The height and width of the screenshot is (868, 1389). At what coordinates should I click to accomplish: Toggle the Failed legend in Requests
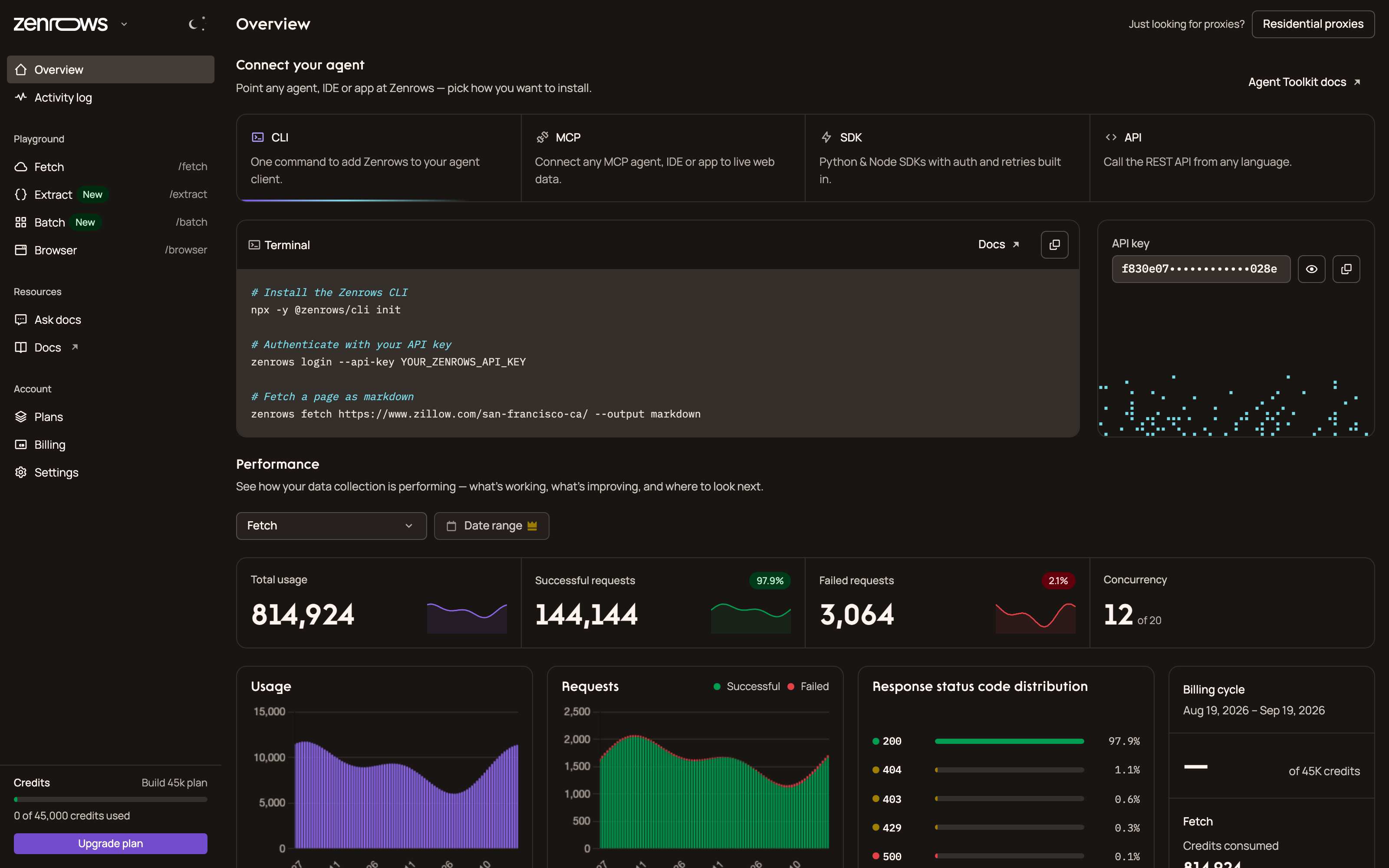click(x=808, y=687)
